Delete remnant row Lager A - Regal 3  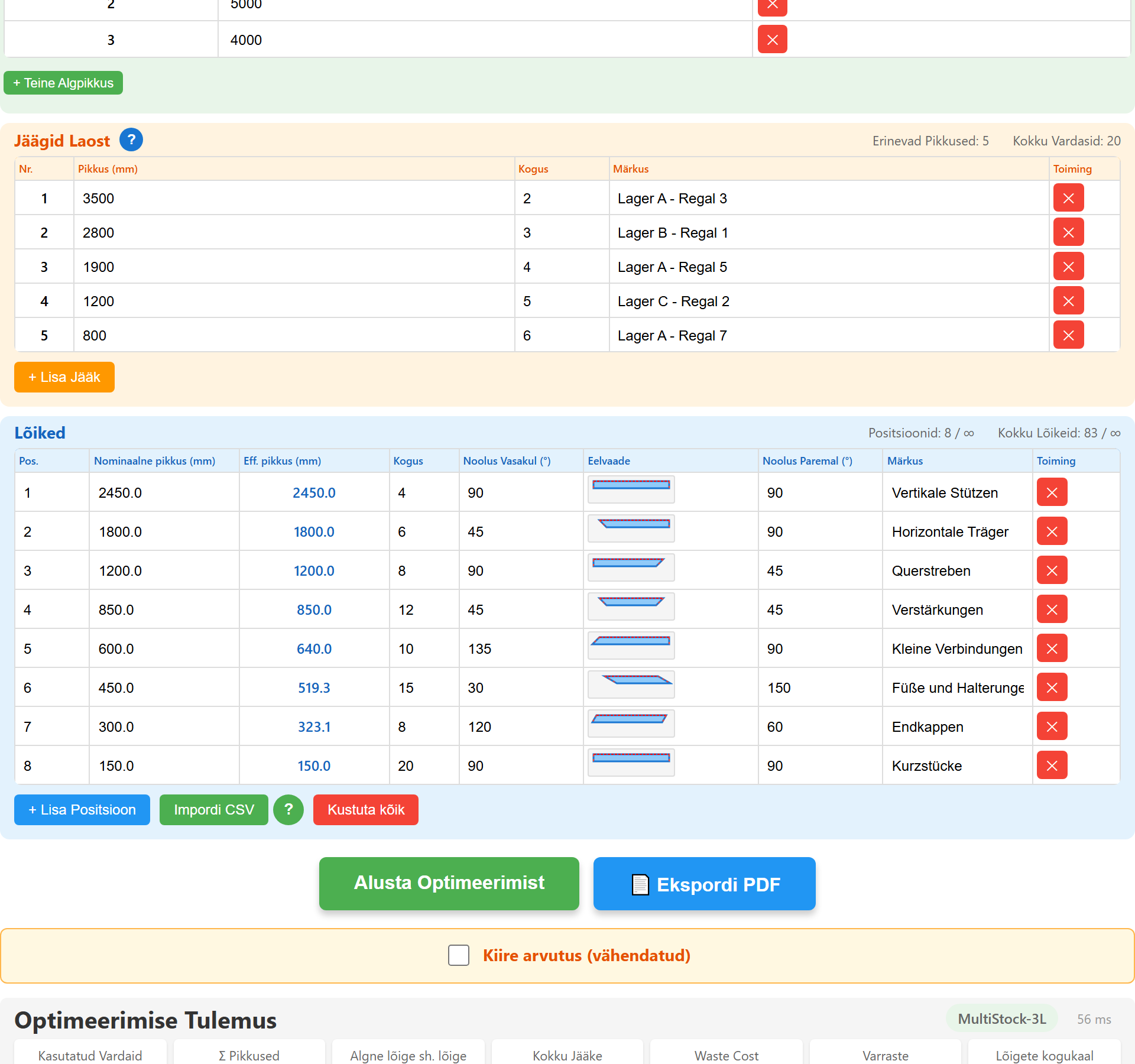click(x=1068, y=198)
